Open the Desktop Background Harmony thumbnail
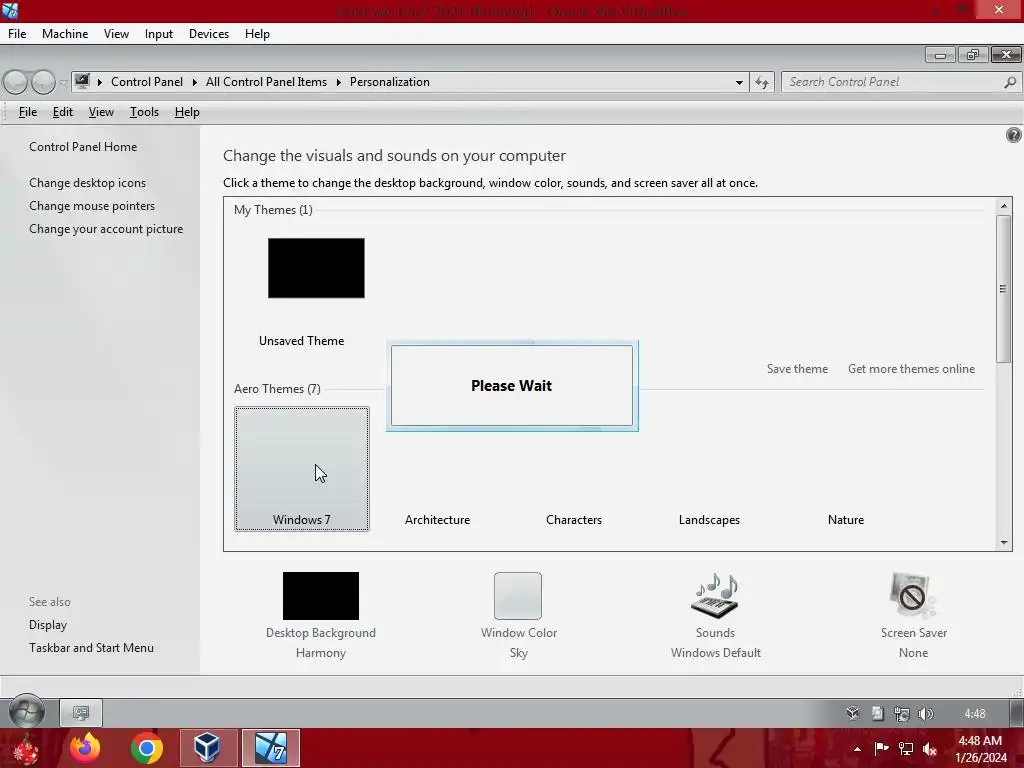 point(321,596)
